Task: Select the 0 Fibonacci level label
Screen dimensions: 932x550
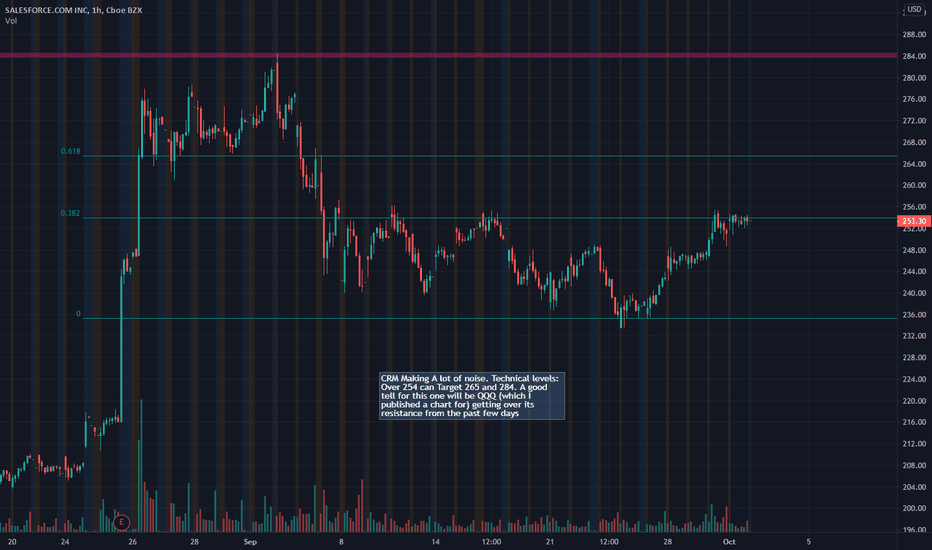Action: [x=78, y=313]
